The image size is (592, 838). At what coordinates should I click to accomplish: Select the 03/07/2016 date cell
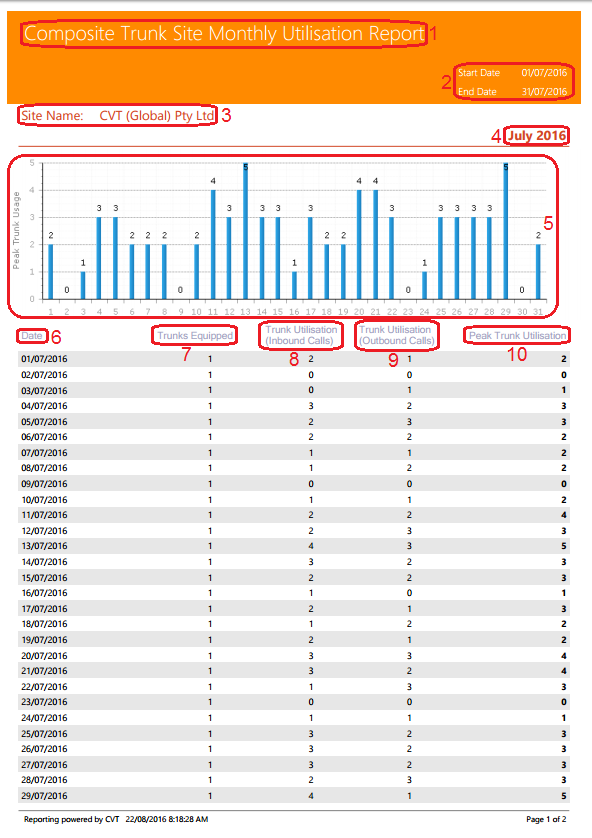pyautogui.click(x=44, y=390)
